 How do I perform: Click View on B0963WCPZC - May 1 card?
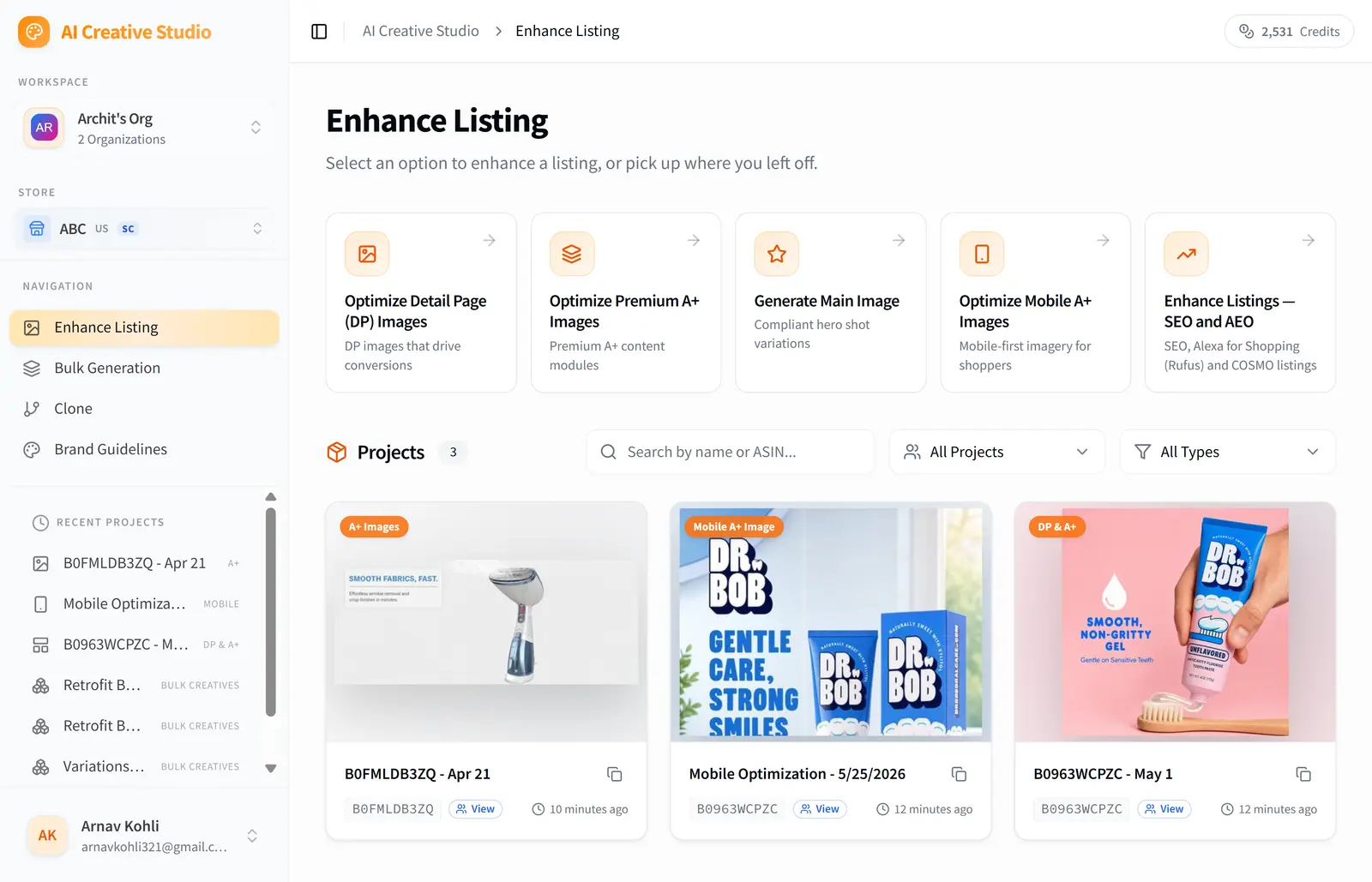[x=1164, y=809]
